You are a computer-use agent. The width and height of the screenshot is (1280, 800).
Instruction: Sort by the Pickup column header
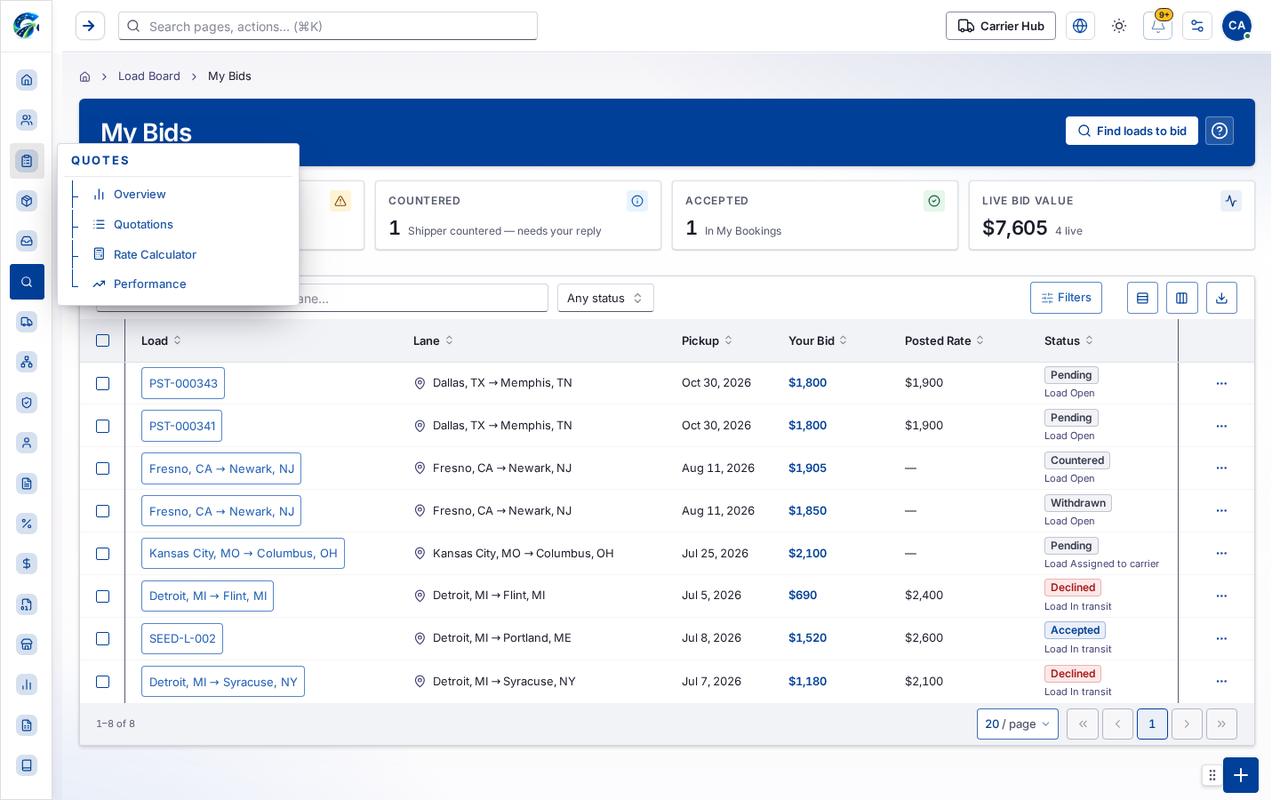click(x=707, y=341)
